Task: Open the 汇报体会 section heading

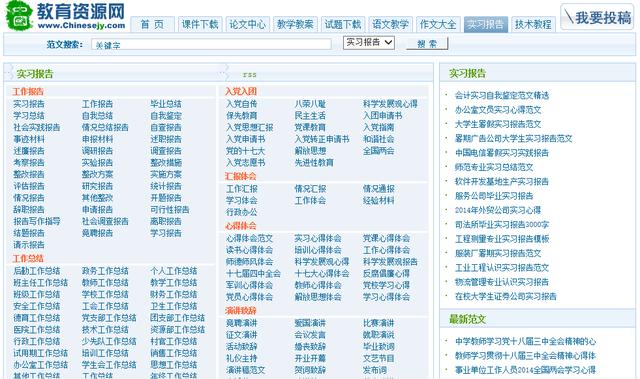Action: coord(241,176)
